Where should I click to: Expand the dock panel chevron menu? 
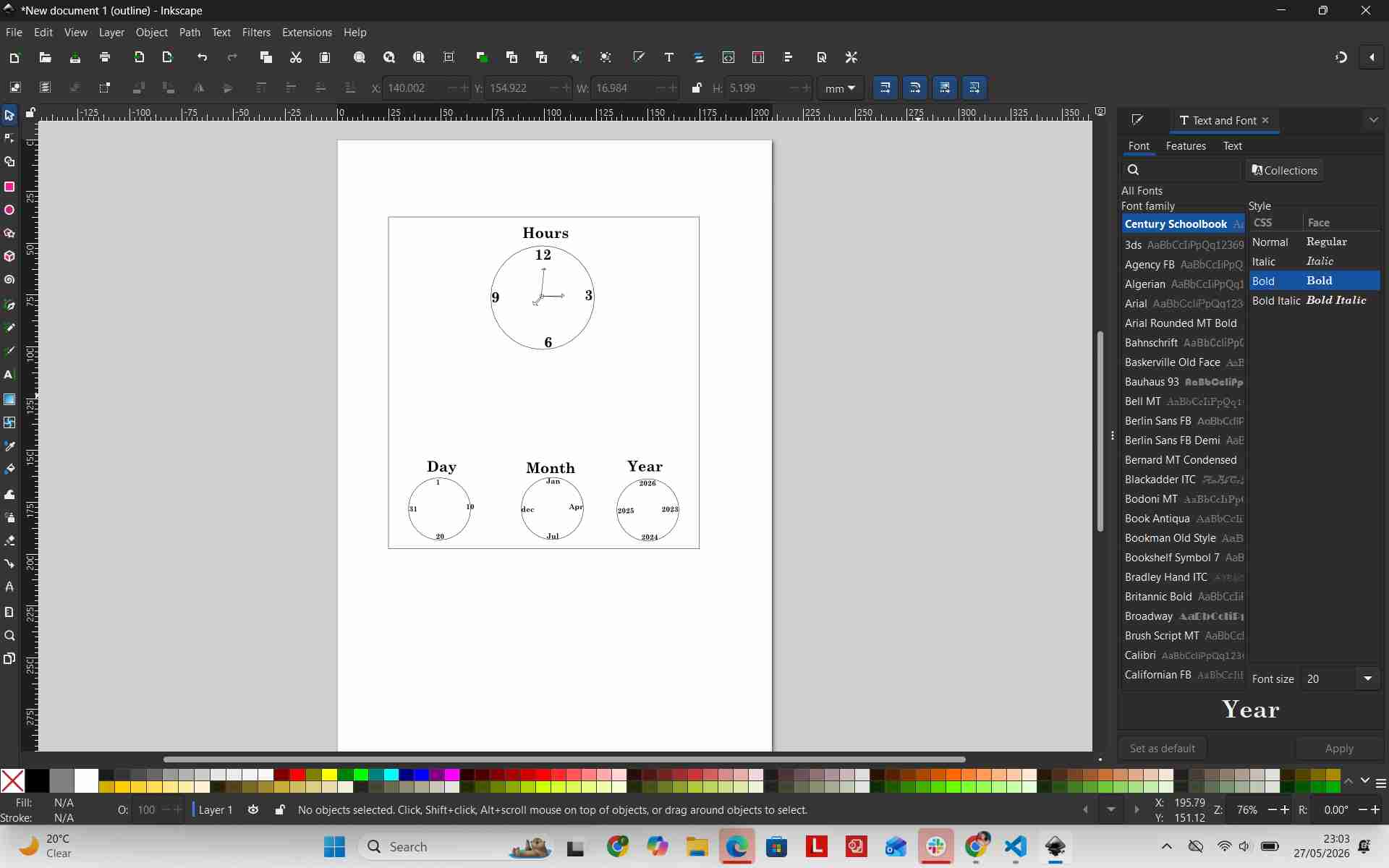tap(1374, 120)
